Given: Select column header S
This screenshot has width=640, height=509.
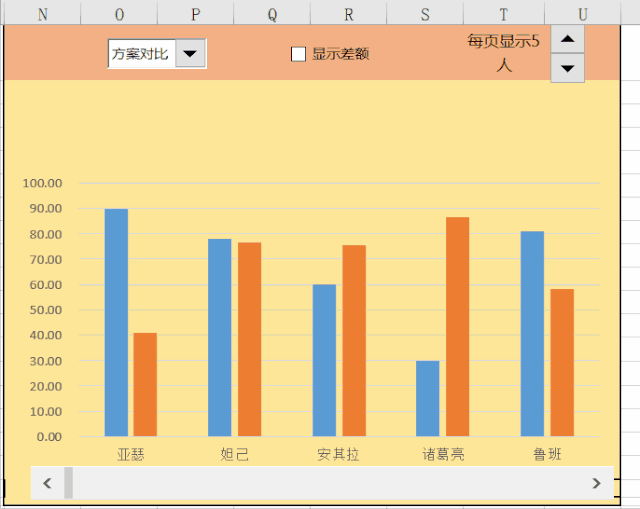Looking at the screenshot, I should click(425, 14).
